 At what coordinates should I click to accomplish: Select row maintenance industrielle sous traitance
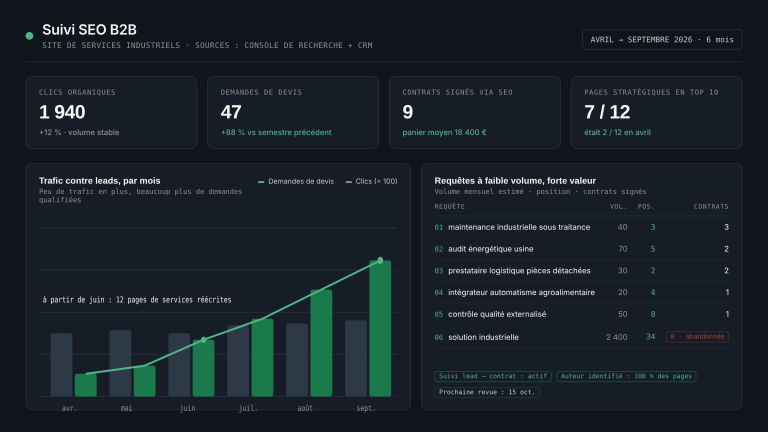point(581,227)
